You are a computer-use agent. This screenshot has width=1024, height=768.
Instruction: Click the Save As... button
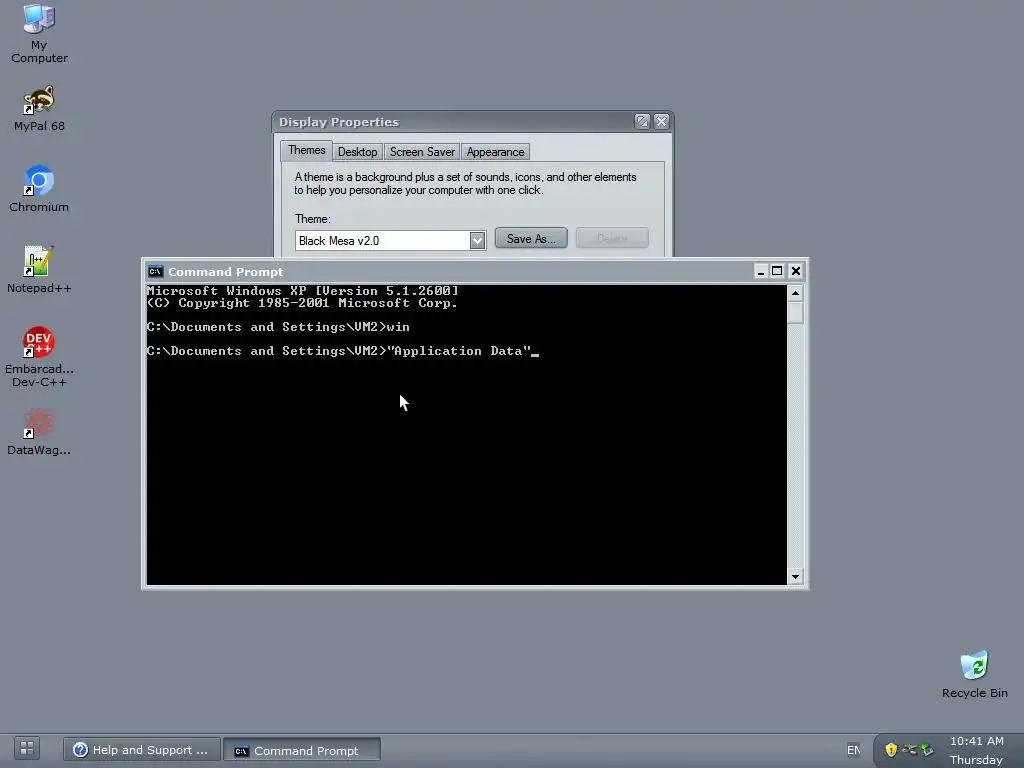pyautogui.click(x=531, y=238)
